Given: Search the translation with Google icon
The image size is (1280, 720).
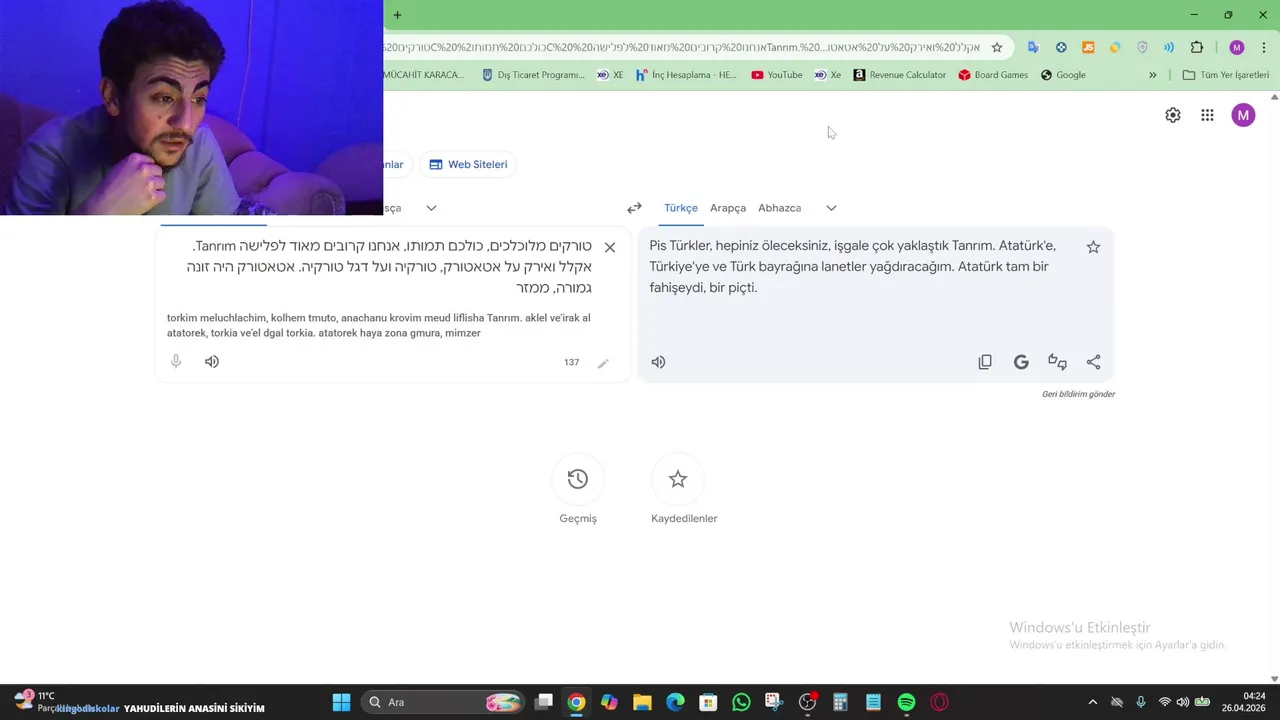Looking at the screenshot, I should coord(1021,362).
